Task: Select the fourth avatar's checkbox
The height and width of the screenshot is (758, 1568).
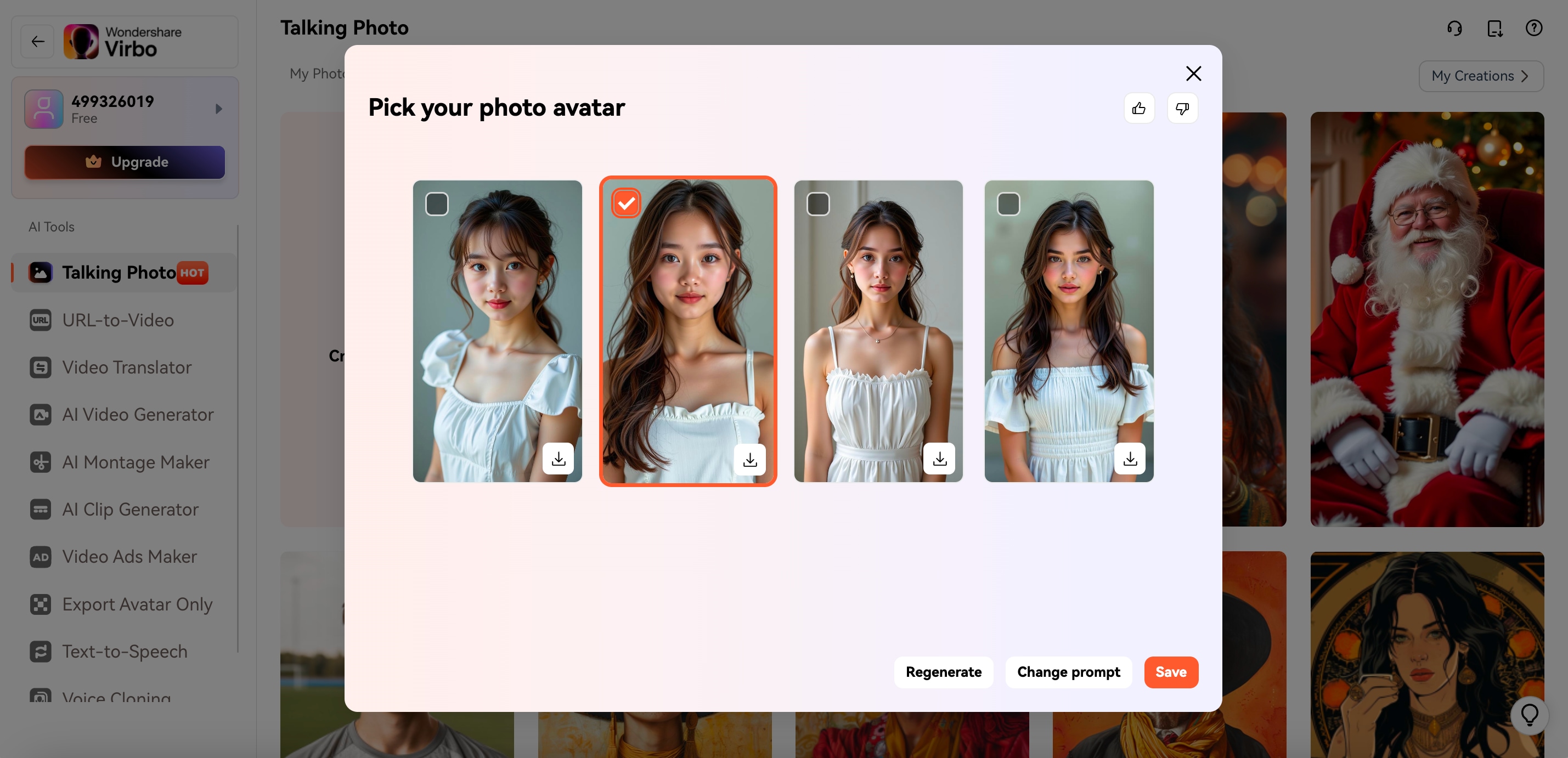Action: coord(1008,204)
